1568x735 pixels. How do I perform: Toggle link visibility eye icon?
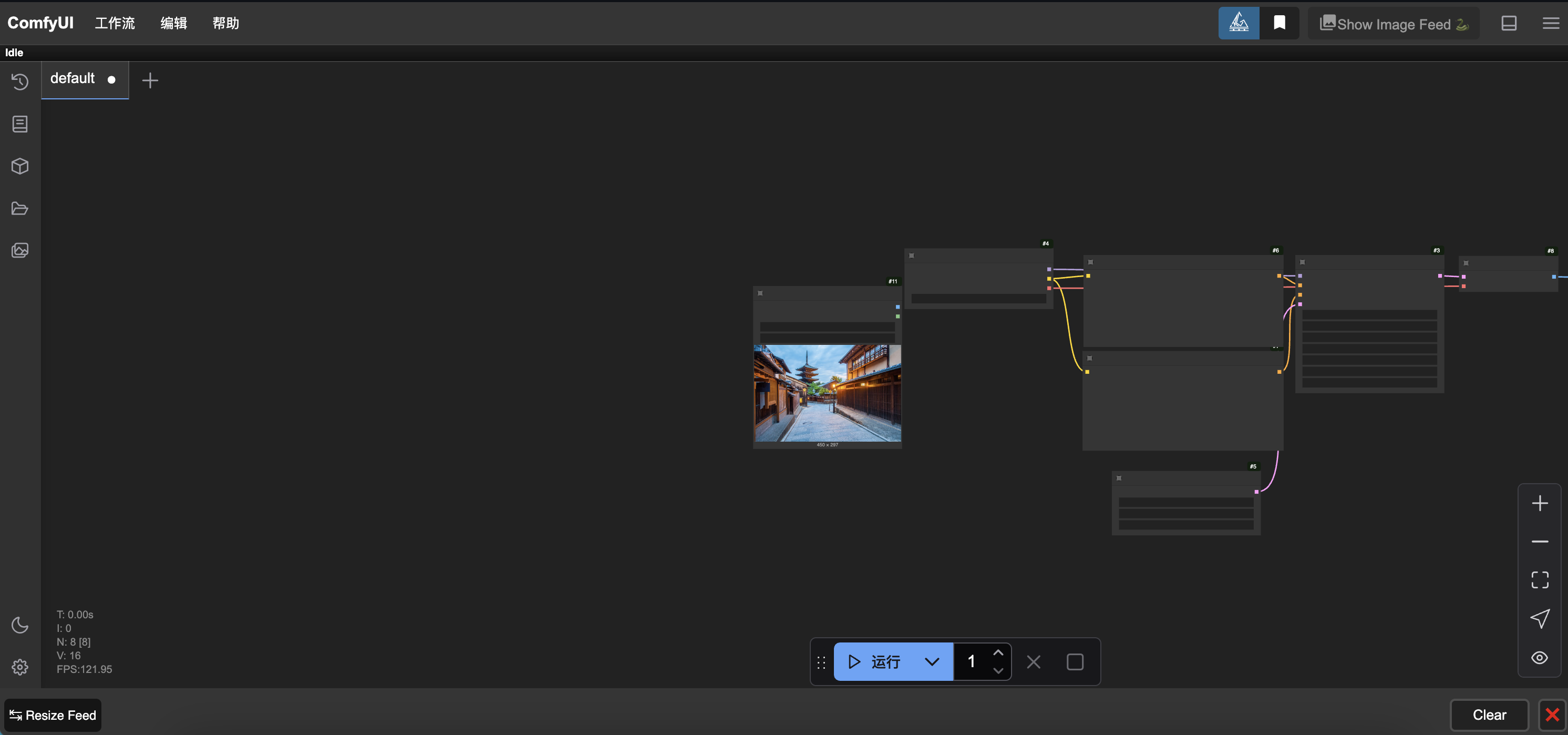click(1540, 658)
